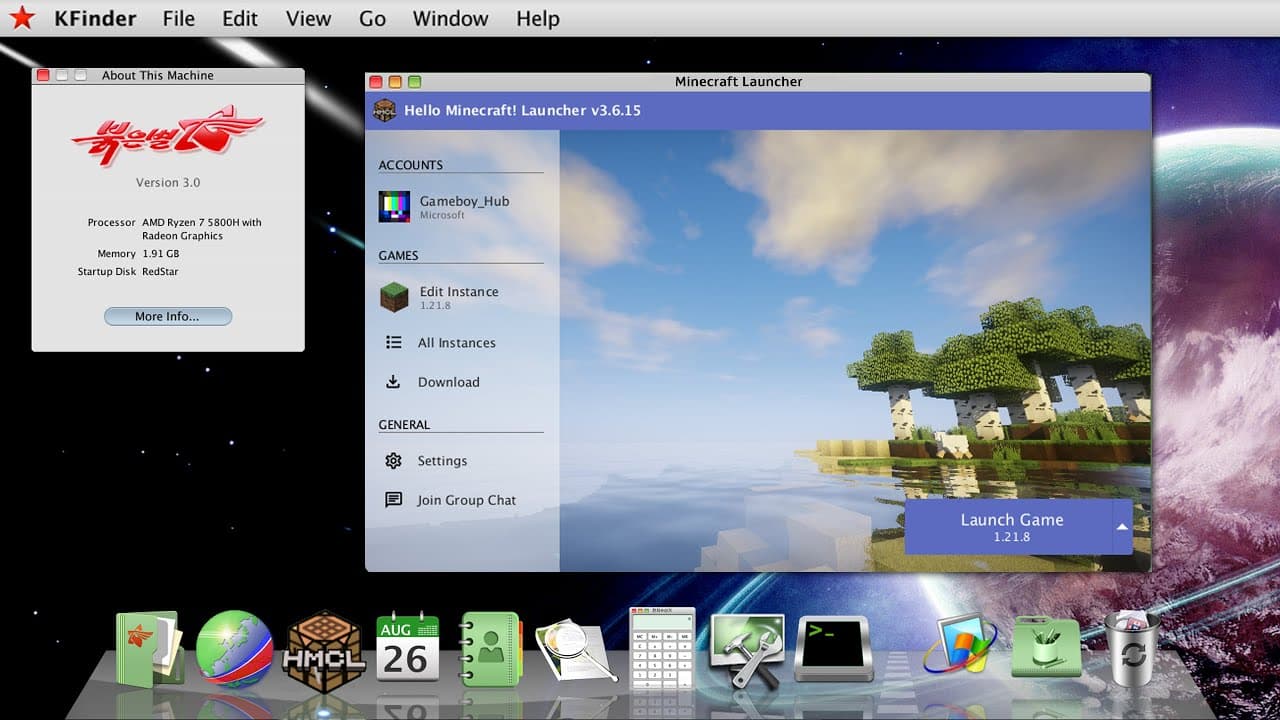Minimize the Minecraft Launcher window

(395, 82)
